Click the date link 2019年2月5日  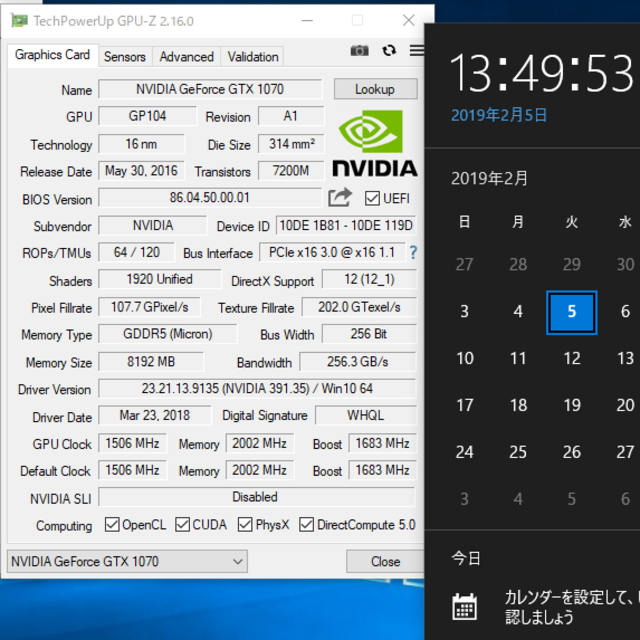[x=499, y=115]
